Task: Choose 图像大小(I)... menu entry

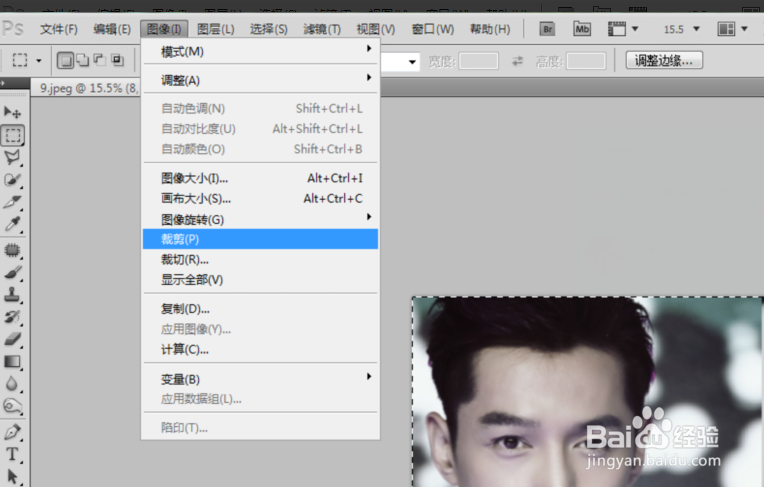Action: tap(260, 178)
